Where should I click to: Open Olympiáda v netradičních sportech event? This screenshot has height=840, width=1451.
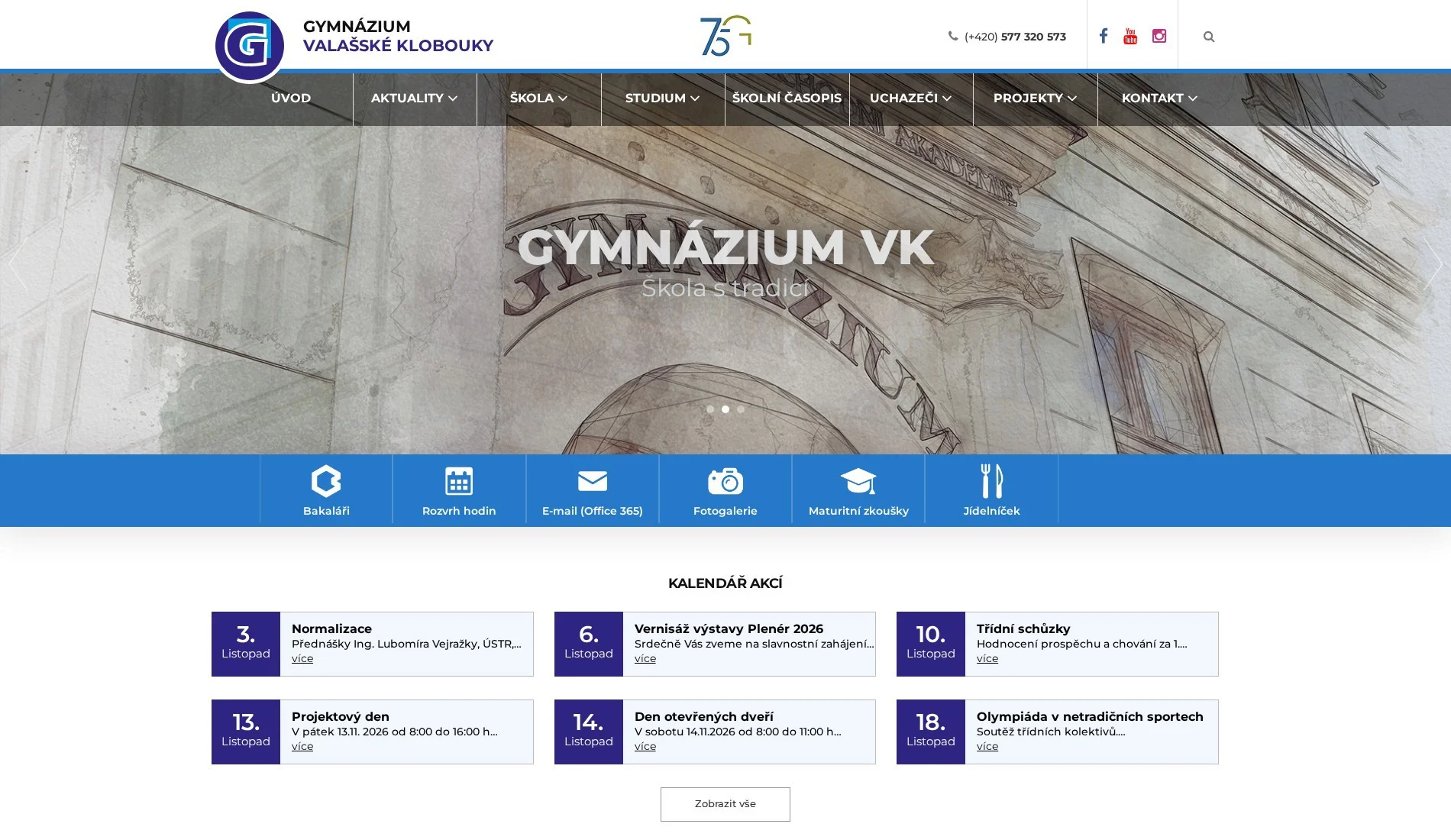click(x=1090, y=716)
